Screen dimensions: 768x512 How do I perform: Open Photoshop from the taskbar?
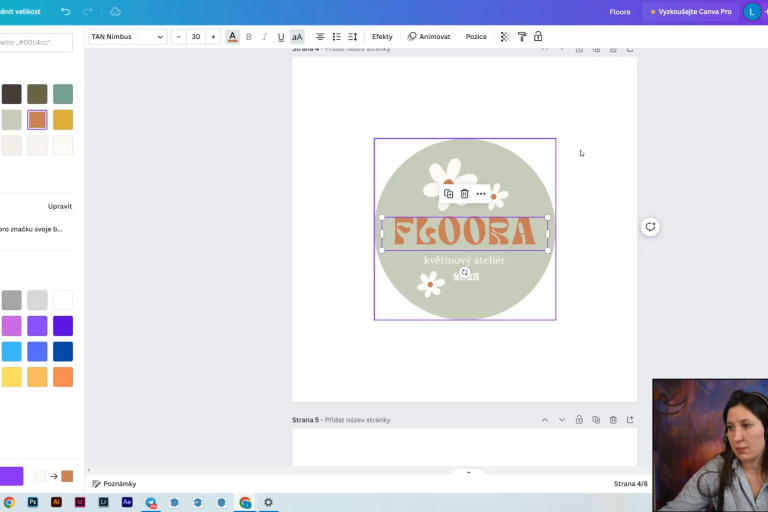click(33, 502)
